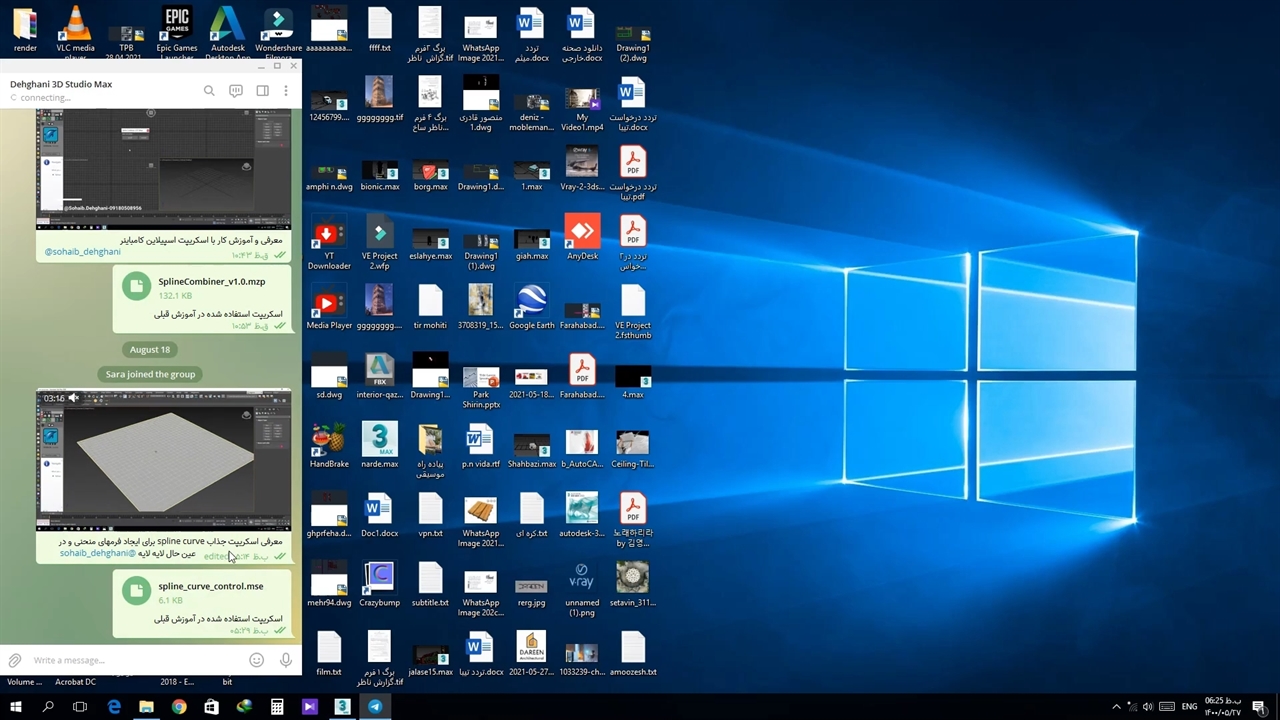
Task: Open the emoji picker in message box
Action: pyautogui.click(x=257, y=660)
